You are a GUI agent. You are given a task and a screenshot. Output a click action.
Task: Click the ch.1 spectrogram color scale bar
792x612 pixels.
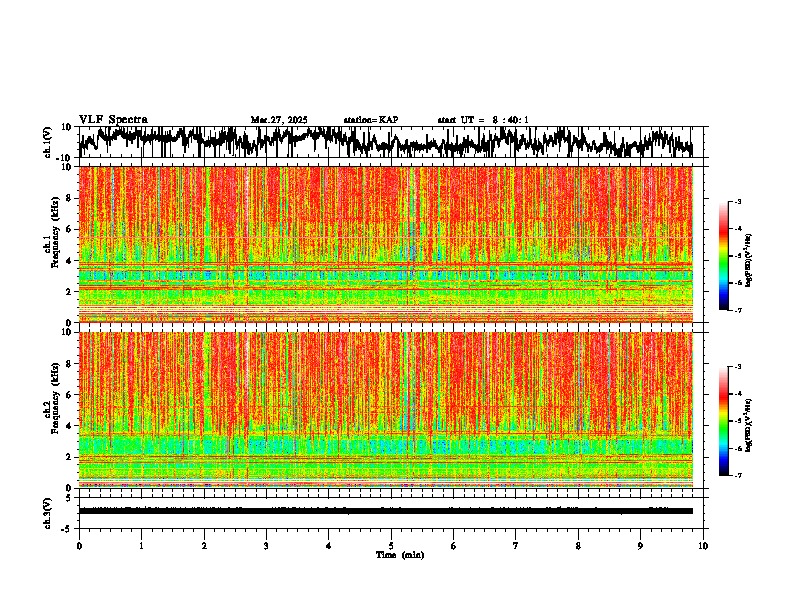point(723,256)
